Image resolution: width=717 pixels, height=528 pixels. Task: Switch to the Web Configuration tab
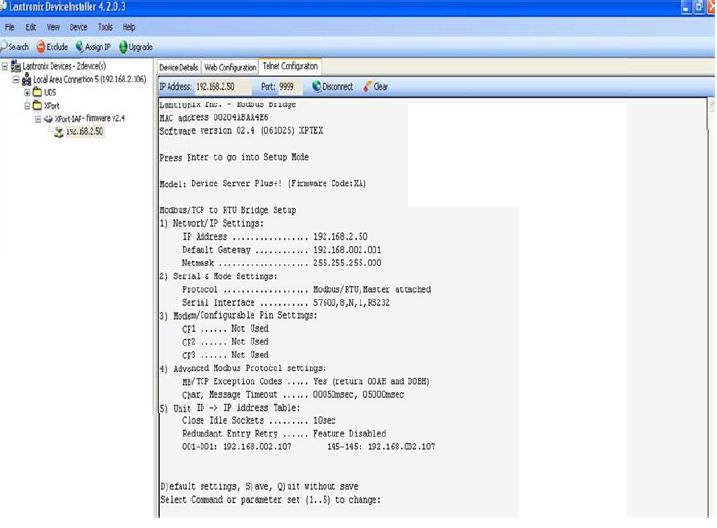[x=230, y=67]
